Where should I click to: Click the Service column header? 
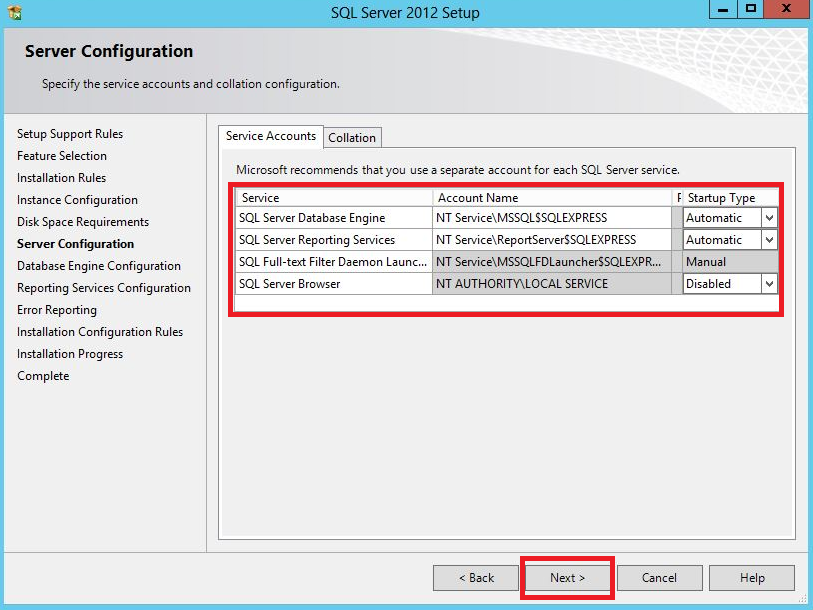tap(334, 198)
